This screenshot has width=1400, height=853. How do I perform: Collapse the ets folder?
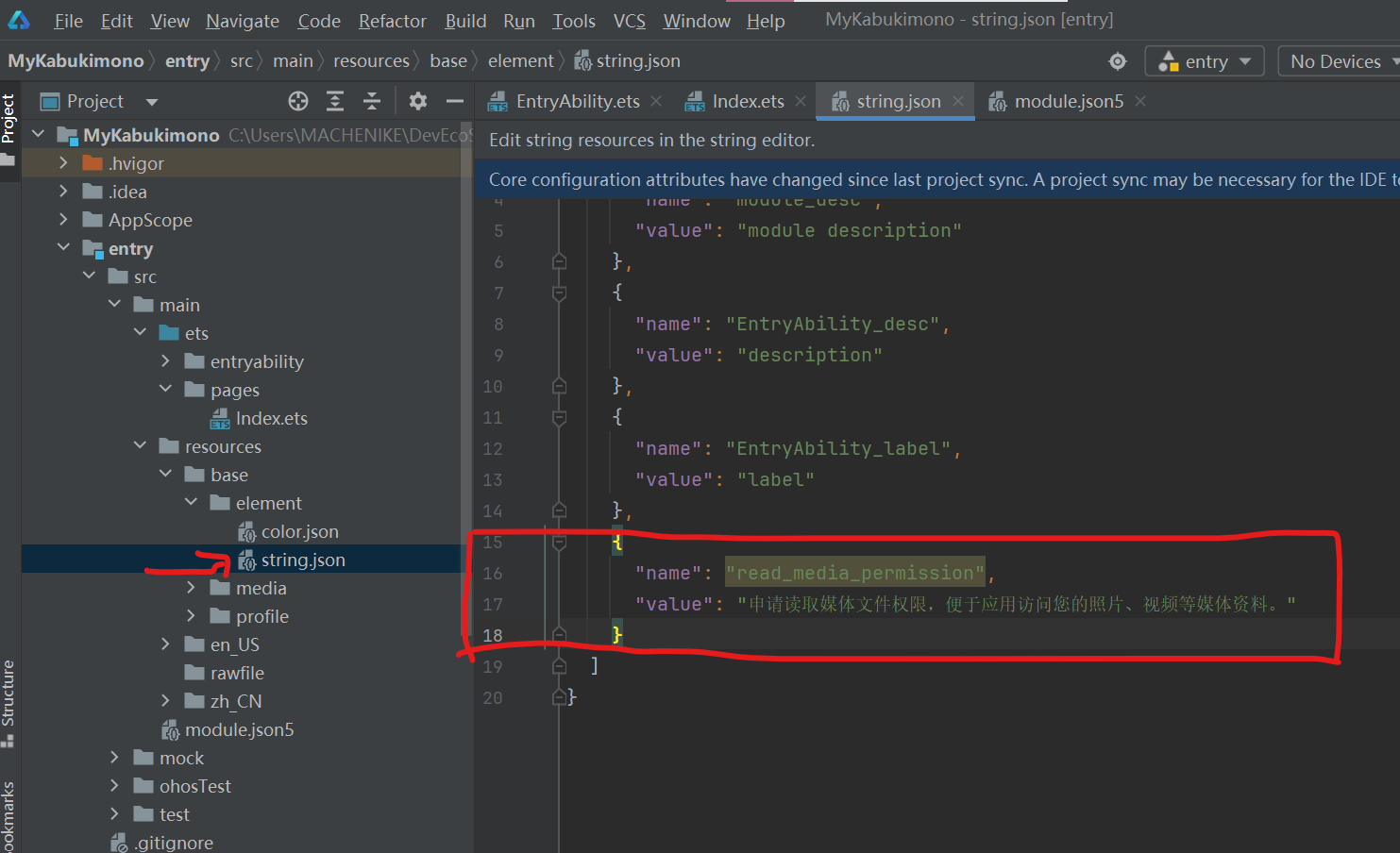140,332
